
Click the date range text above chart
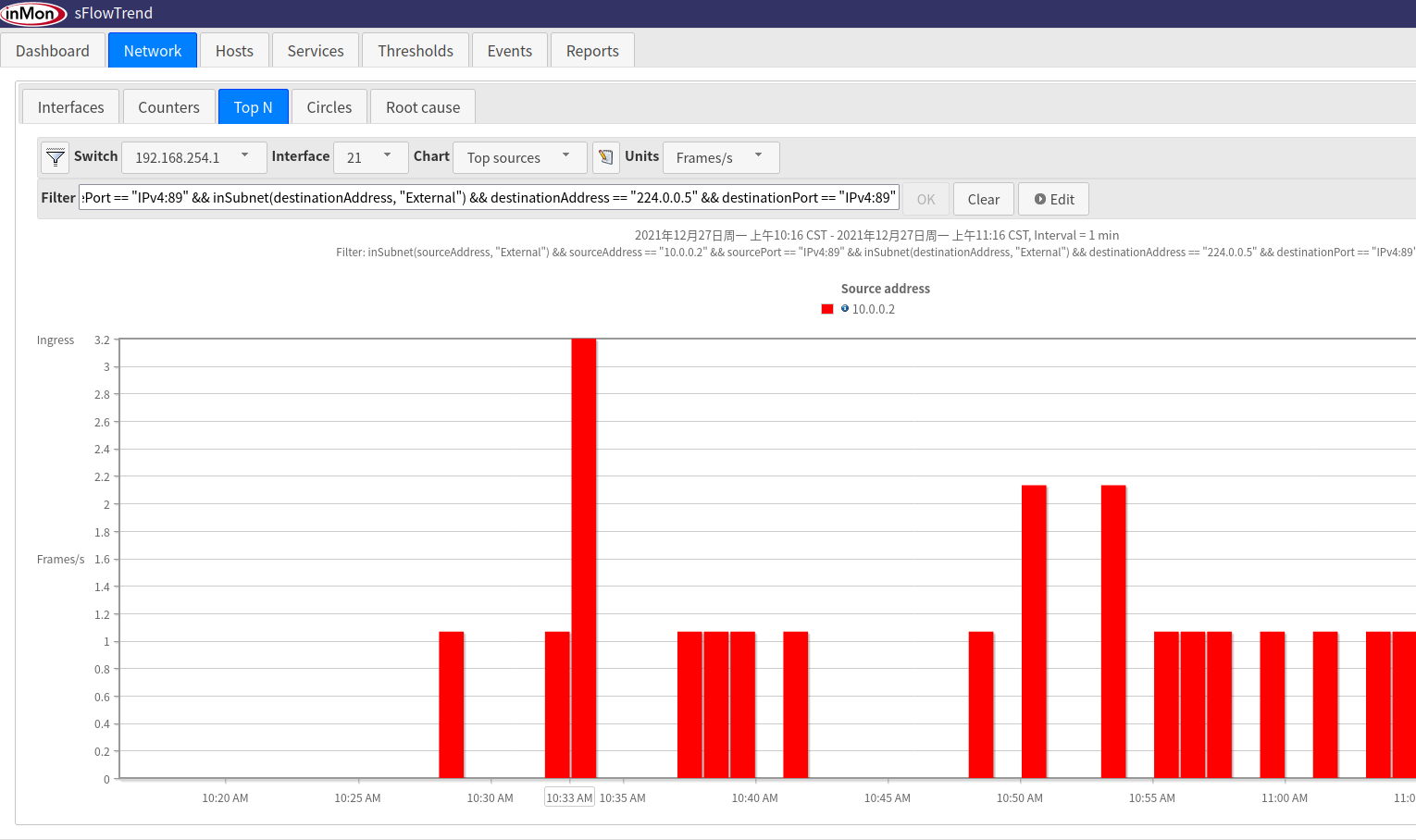pos(876,235)
